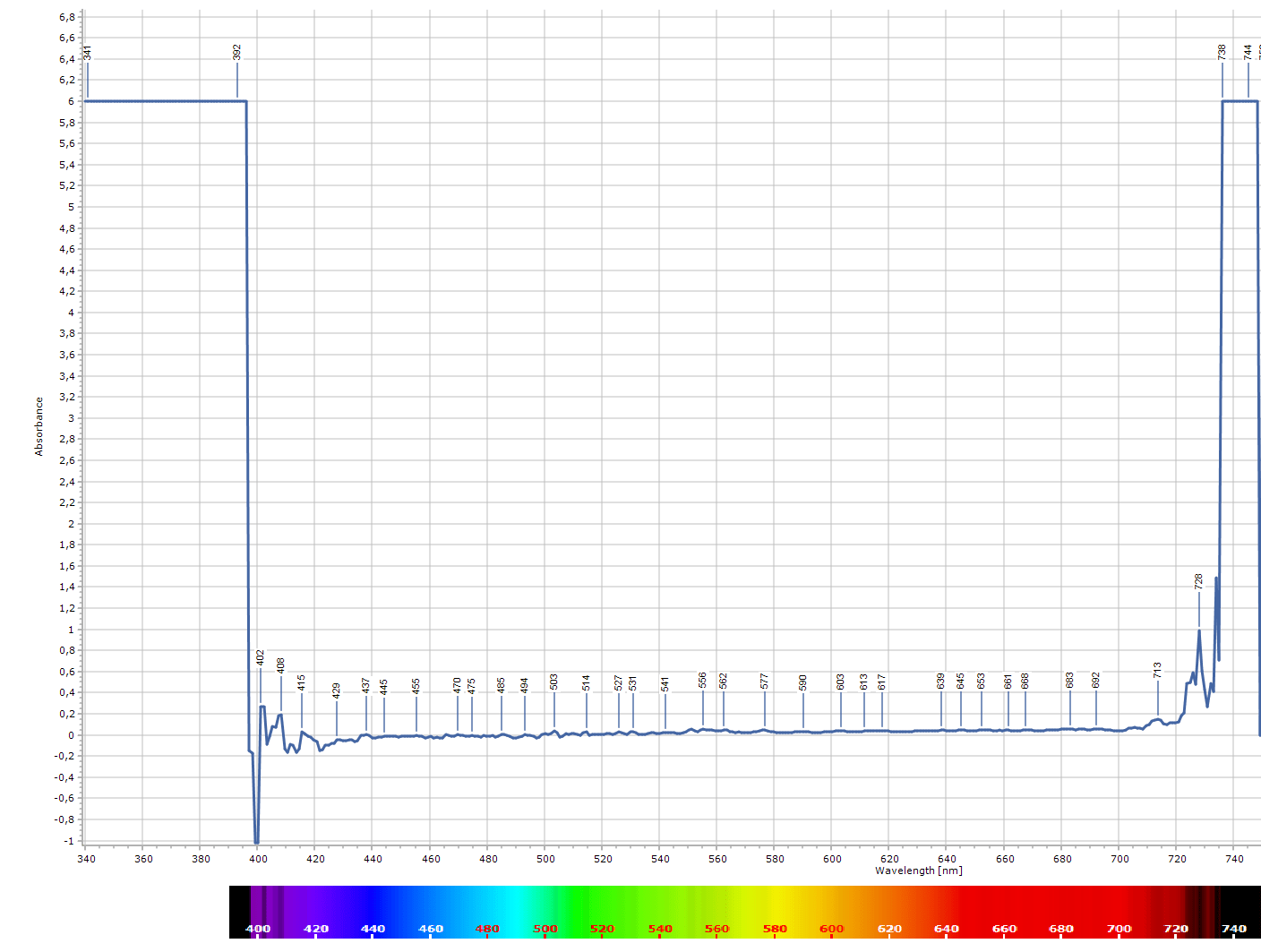This screenshot has height=952, width=1261.
Task: Select the 590 nm peak label
Action: (803, 682)
